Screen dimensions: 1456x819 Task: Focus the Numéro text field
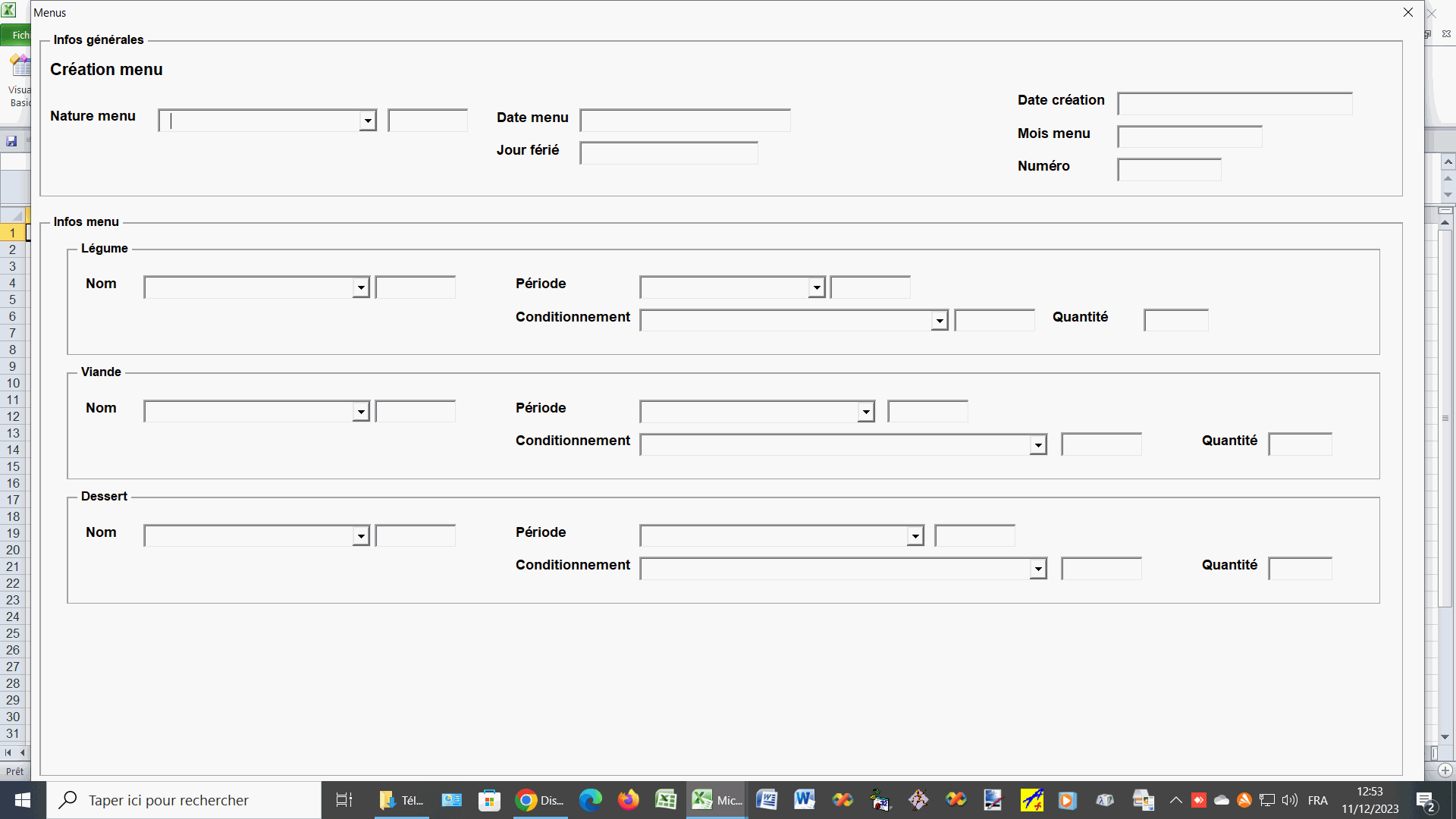(1169, 169)
